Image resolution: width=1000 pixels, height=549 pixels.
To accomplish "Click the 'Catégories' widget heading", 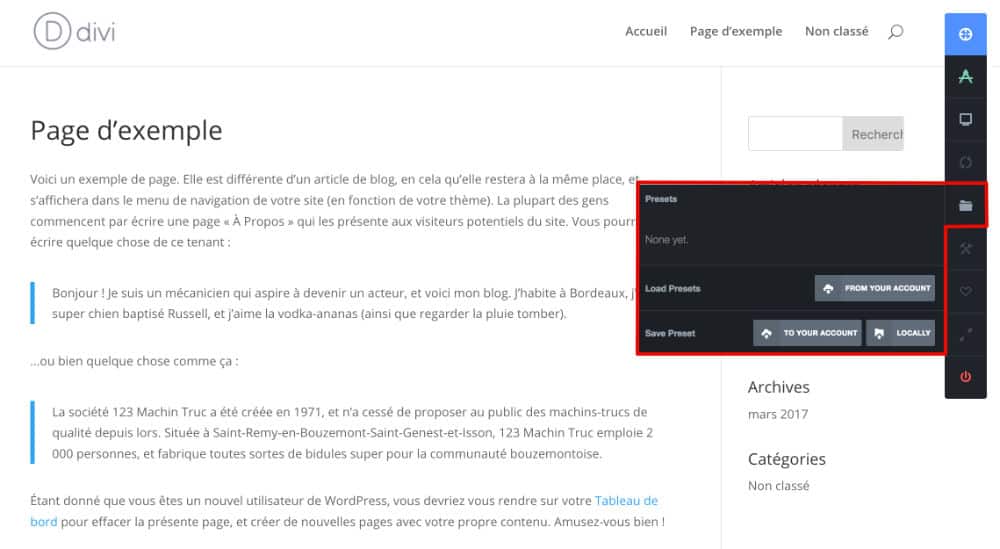I will tap(786, 459).
